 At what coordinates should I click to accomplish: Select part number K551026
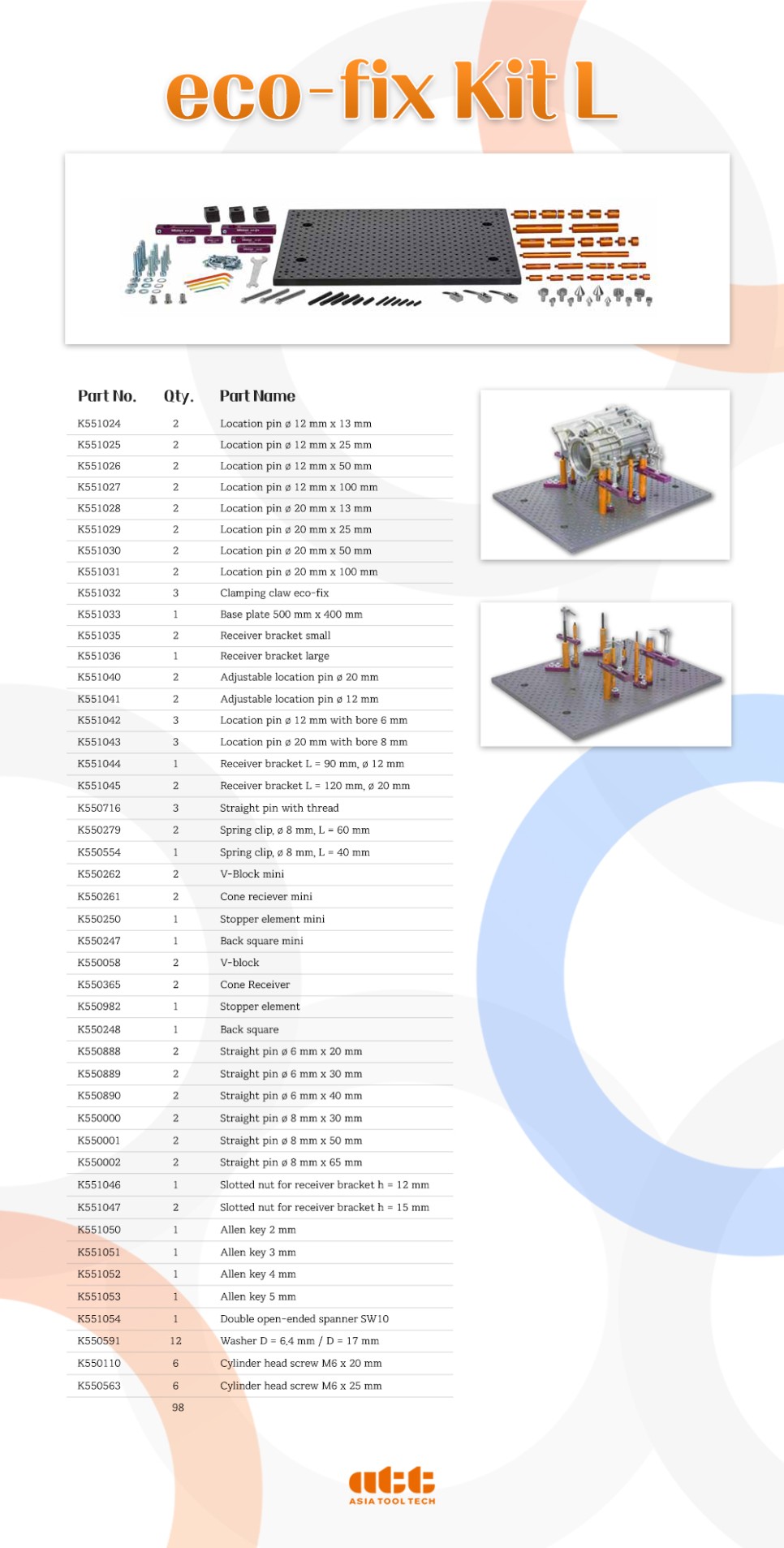pyautogui.click(x=99, y=466)
